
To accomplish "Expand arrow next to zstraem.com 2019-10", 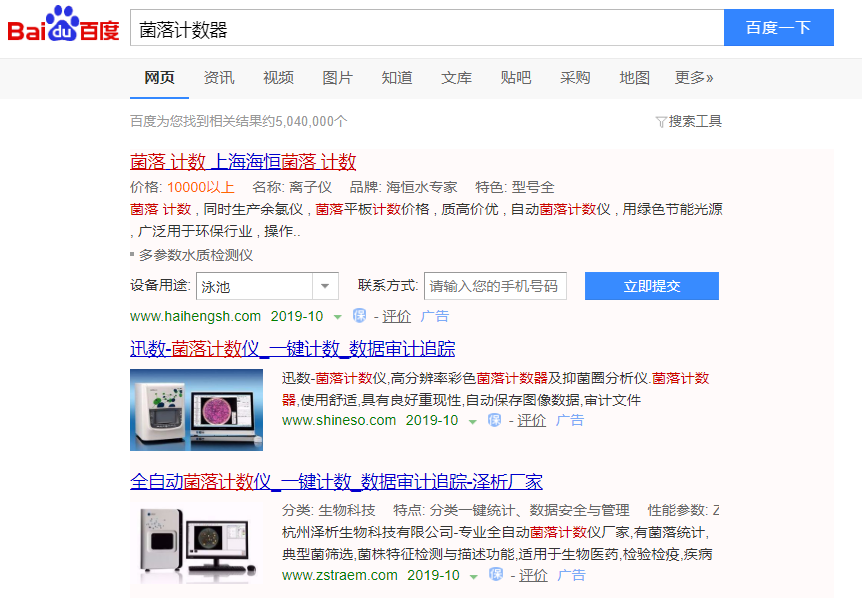I will coord(474,577).
